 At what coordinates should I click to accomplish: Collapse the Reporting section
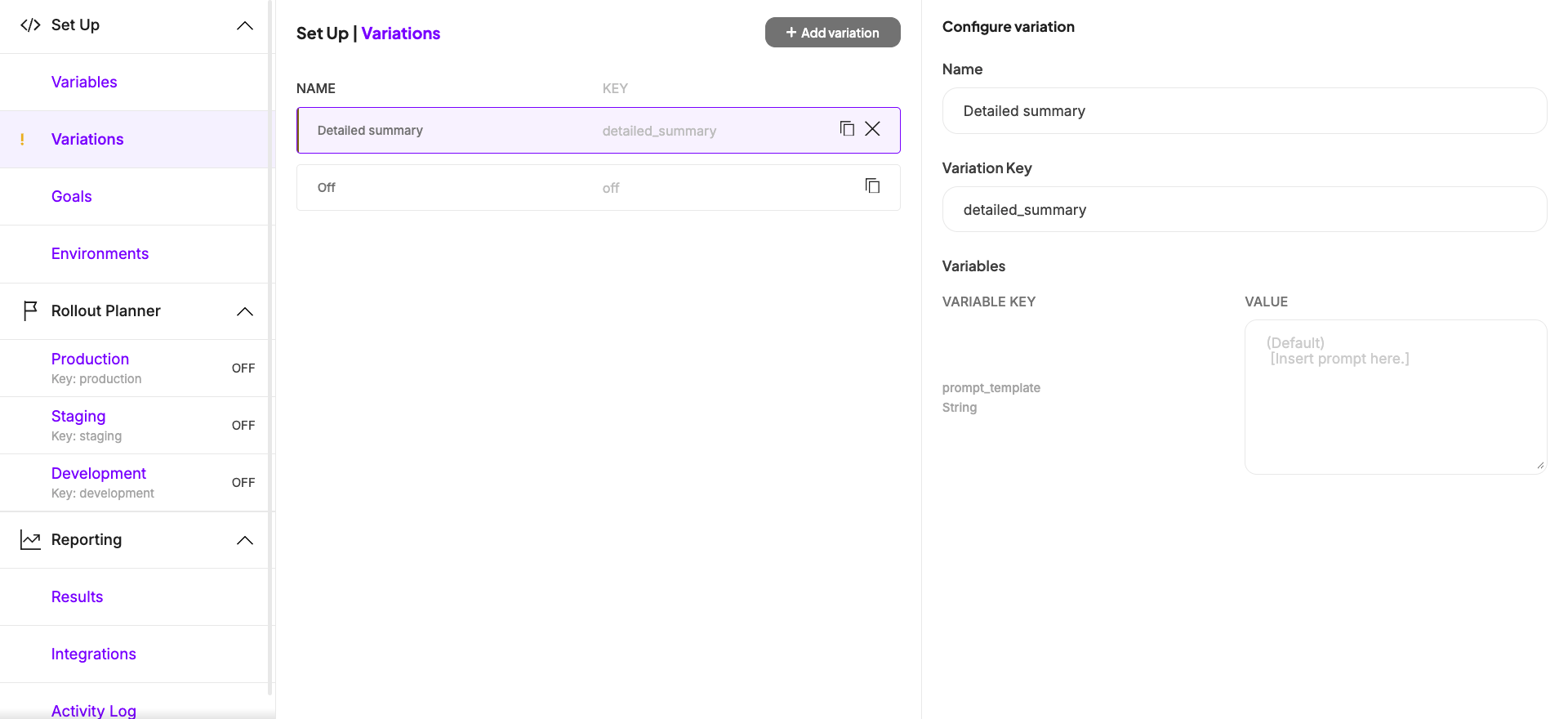click(x=244, y=540)
